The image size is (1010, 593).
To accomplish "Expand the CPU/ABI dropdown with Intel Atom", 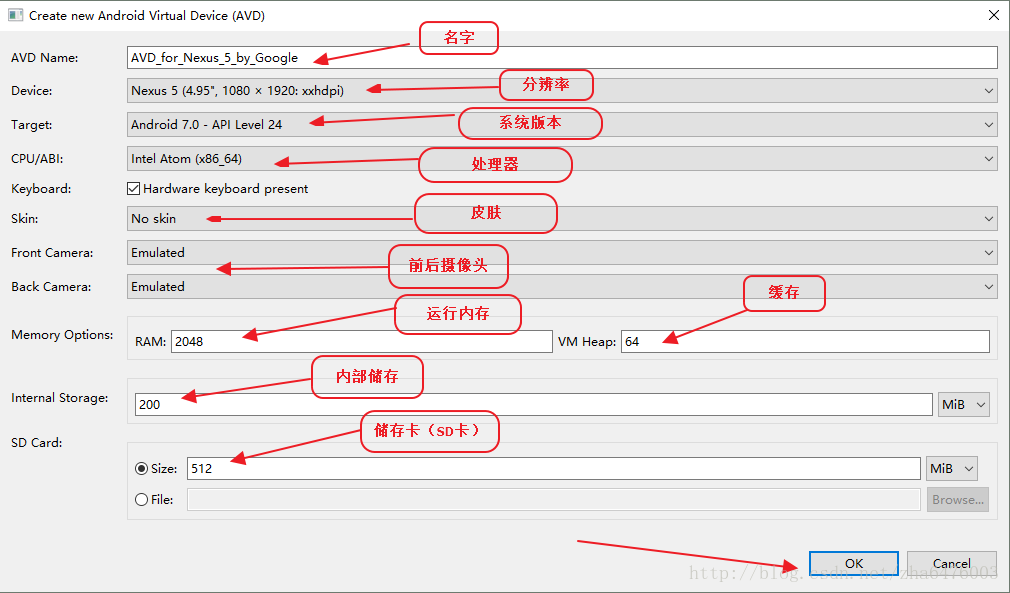I will click(562, 158).
